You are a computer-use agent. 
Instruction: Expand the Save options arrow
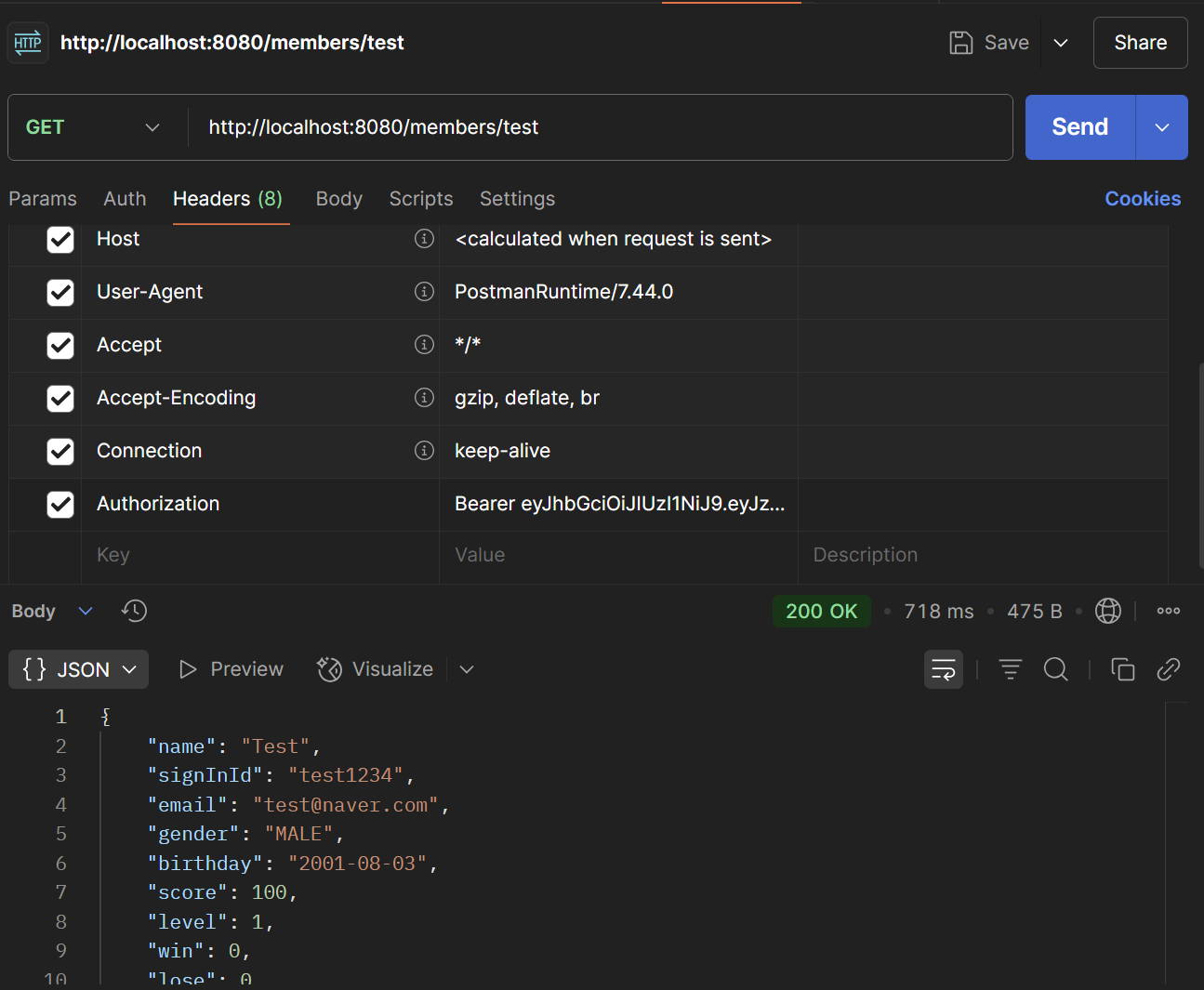tap(1061, 43)
